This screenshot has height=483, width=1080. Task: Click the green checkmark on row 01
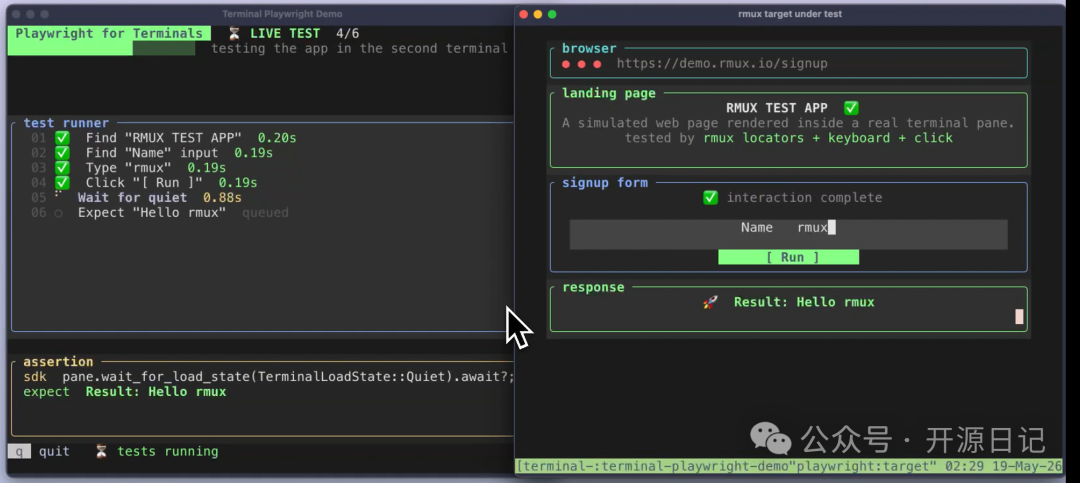tap(62, 138)
